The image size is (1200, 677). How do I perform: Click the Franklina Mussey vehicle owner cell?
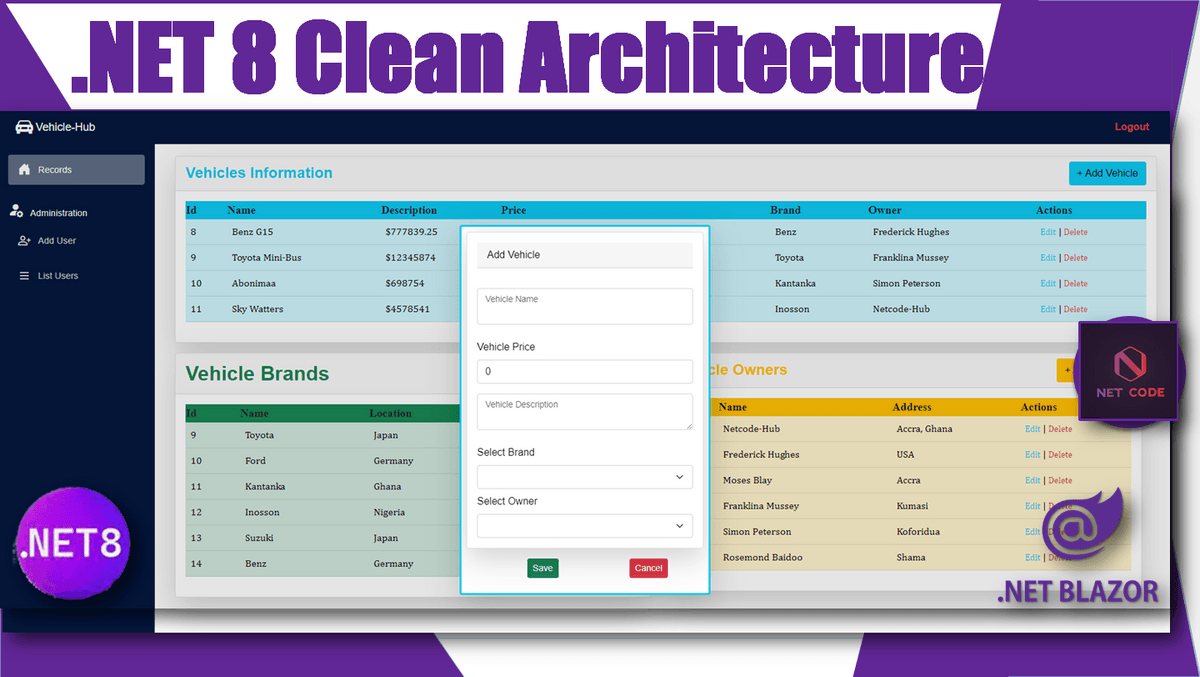911,258
